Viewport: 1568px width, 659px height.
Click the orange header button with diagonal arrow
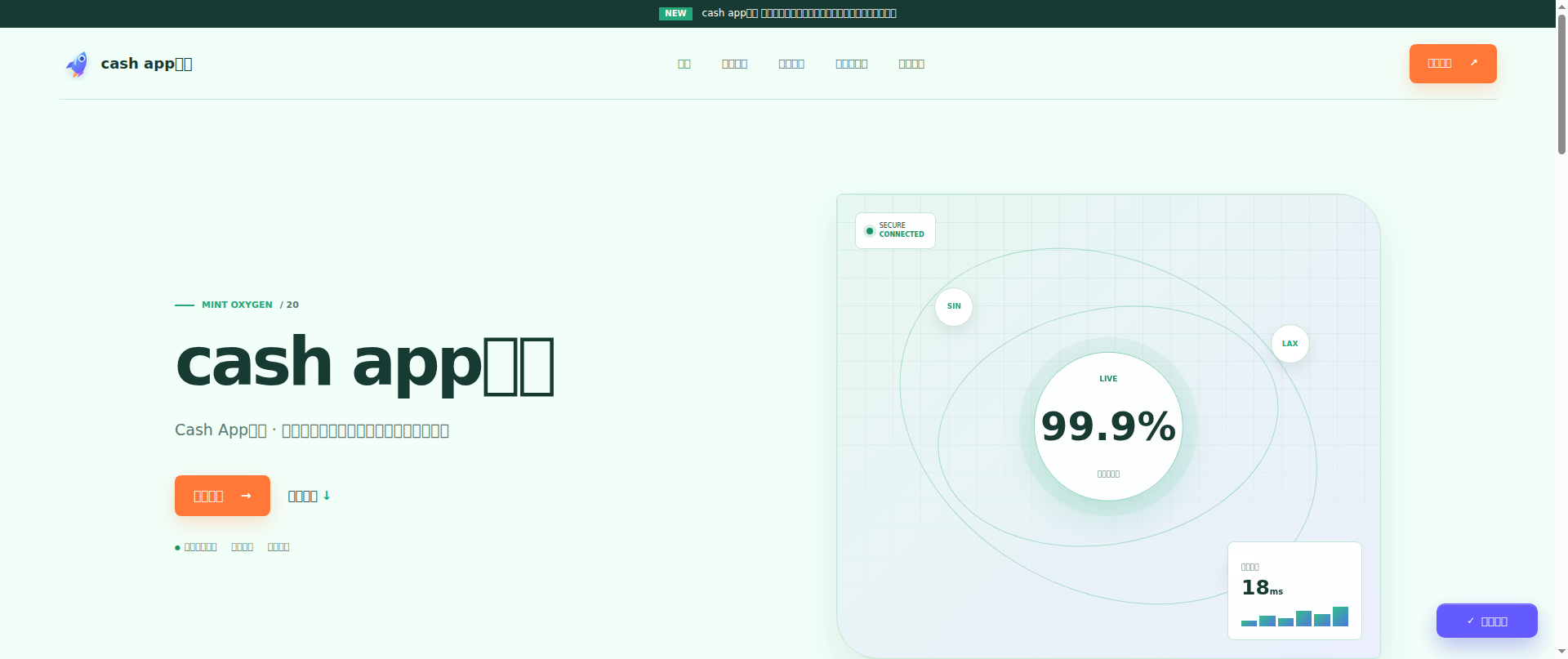tap(1453, 64)
